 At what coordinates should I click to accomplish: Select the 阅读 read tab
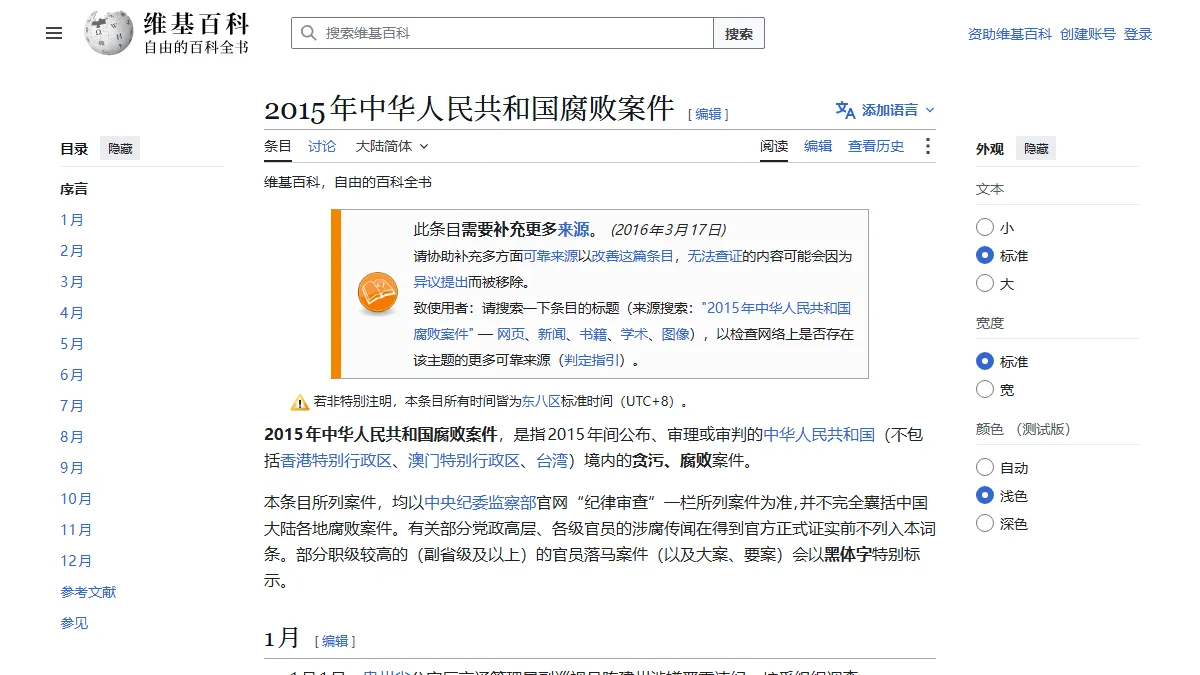pyautogui.click(x=774, y=146)
